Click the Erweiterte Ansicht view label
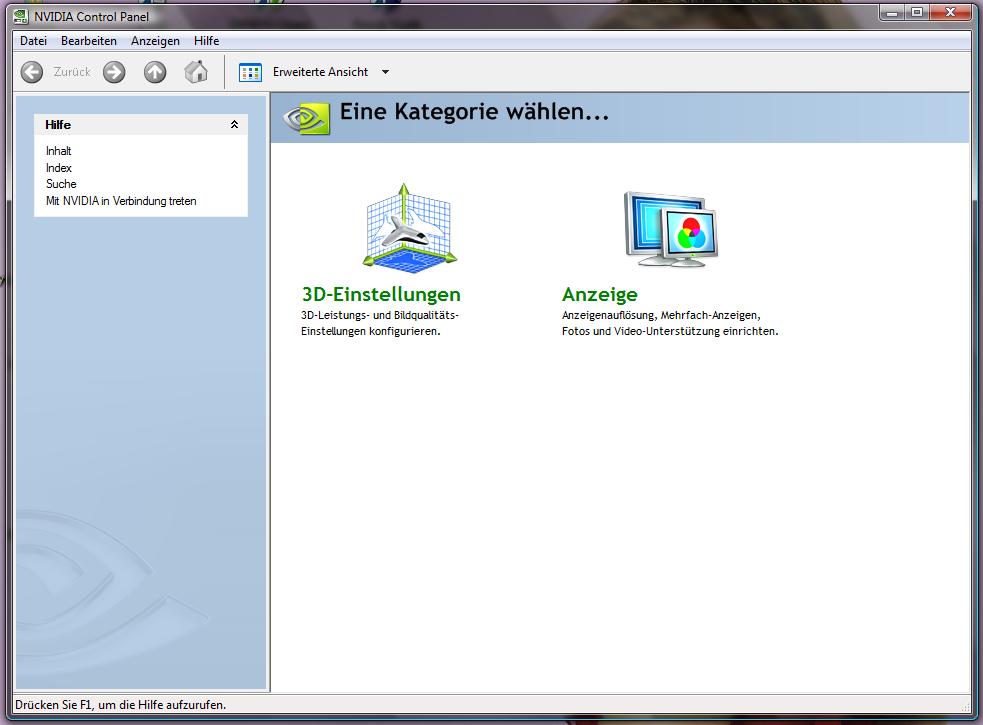983x725 pixels. [320, 72]
